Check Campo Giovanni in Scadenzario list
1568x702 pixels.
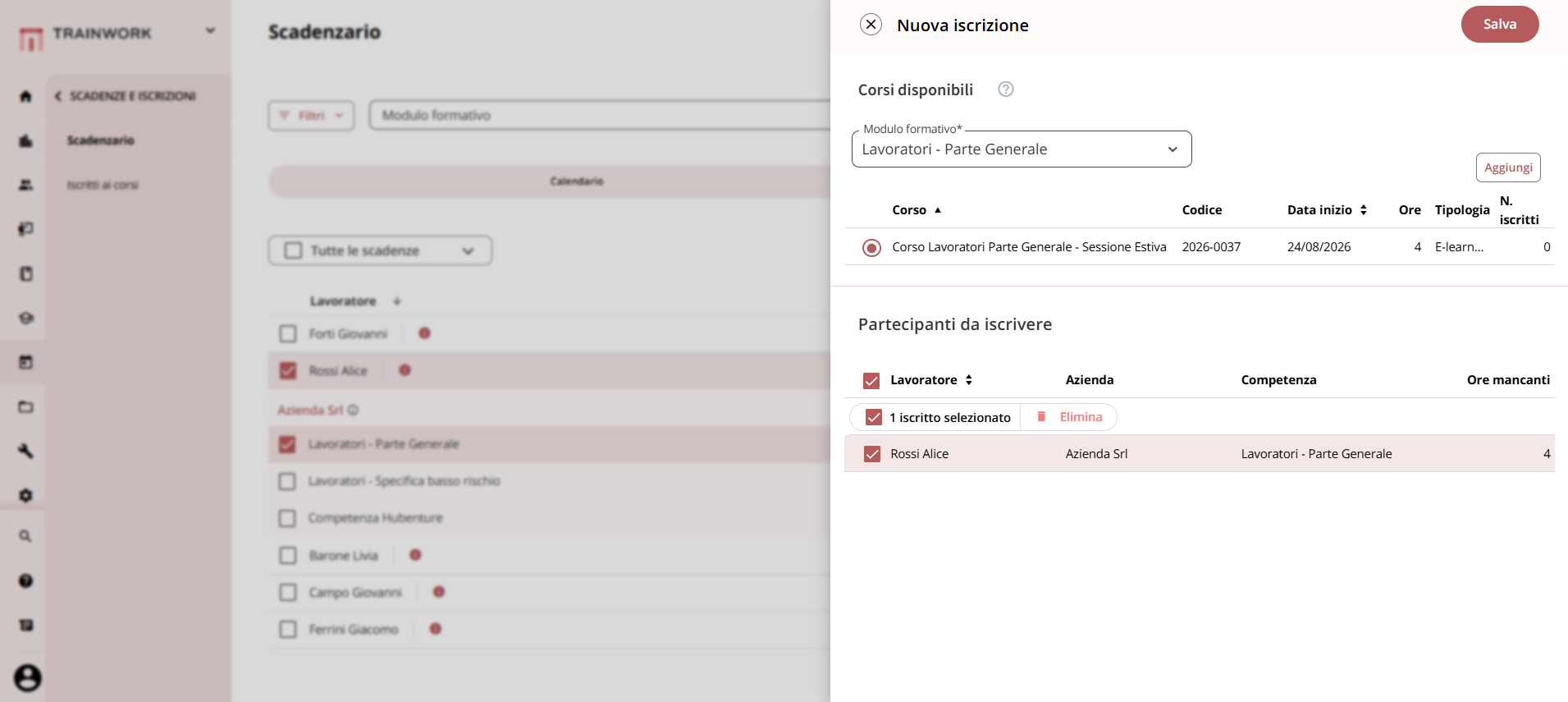(x=288, y=593)
